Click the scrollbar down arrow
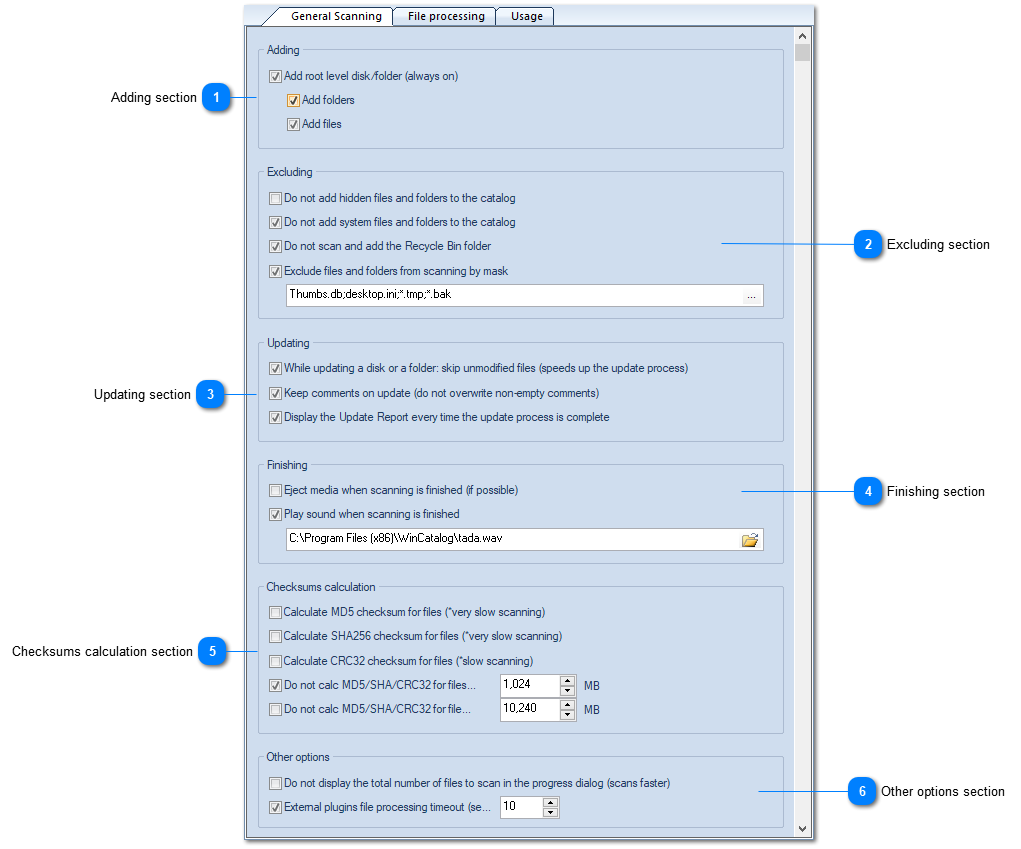This screenshot has width=1021, height=849. [802, 829]
